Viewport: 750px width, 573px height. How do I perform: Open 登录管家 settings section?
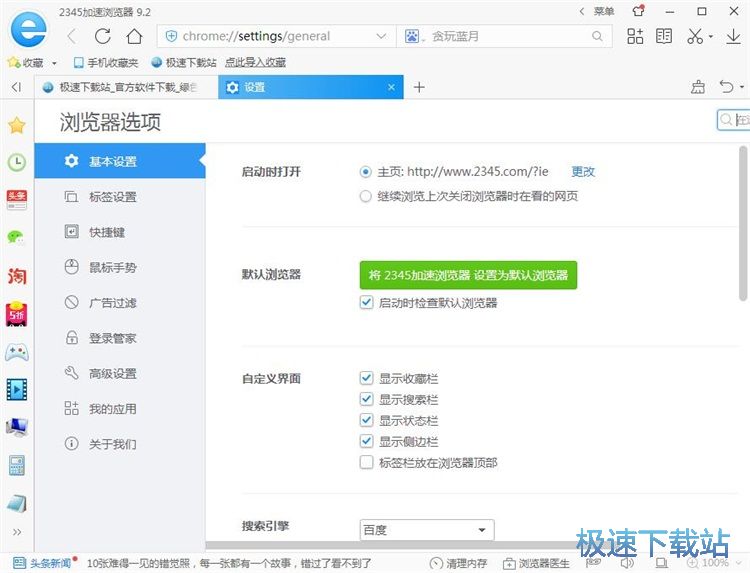coord(120,338)
